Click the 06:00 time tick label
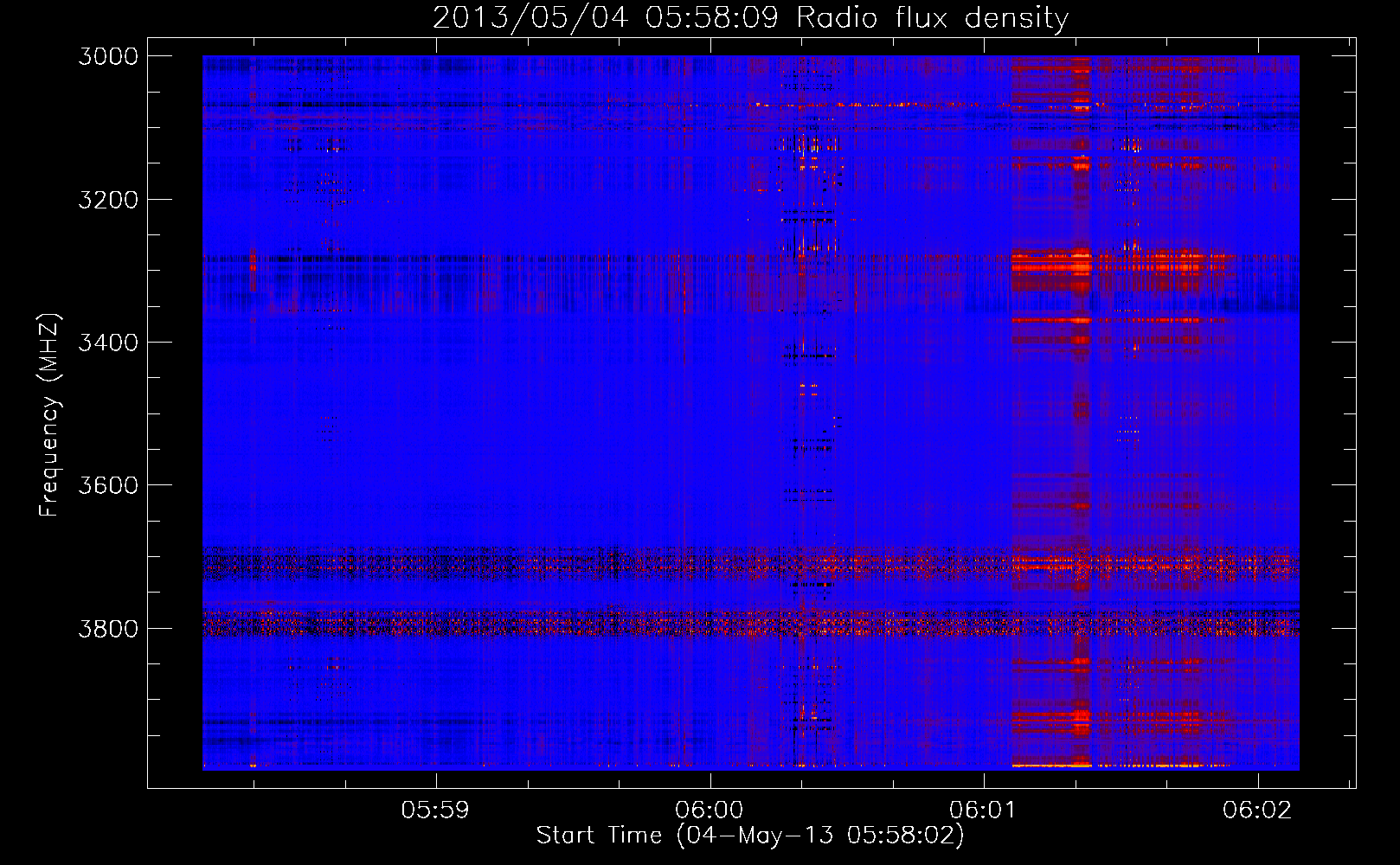The height and width of the screenshot is (865, 1400). point(710,810)
